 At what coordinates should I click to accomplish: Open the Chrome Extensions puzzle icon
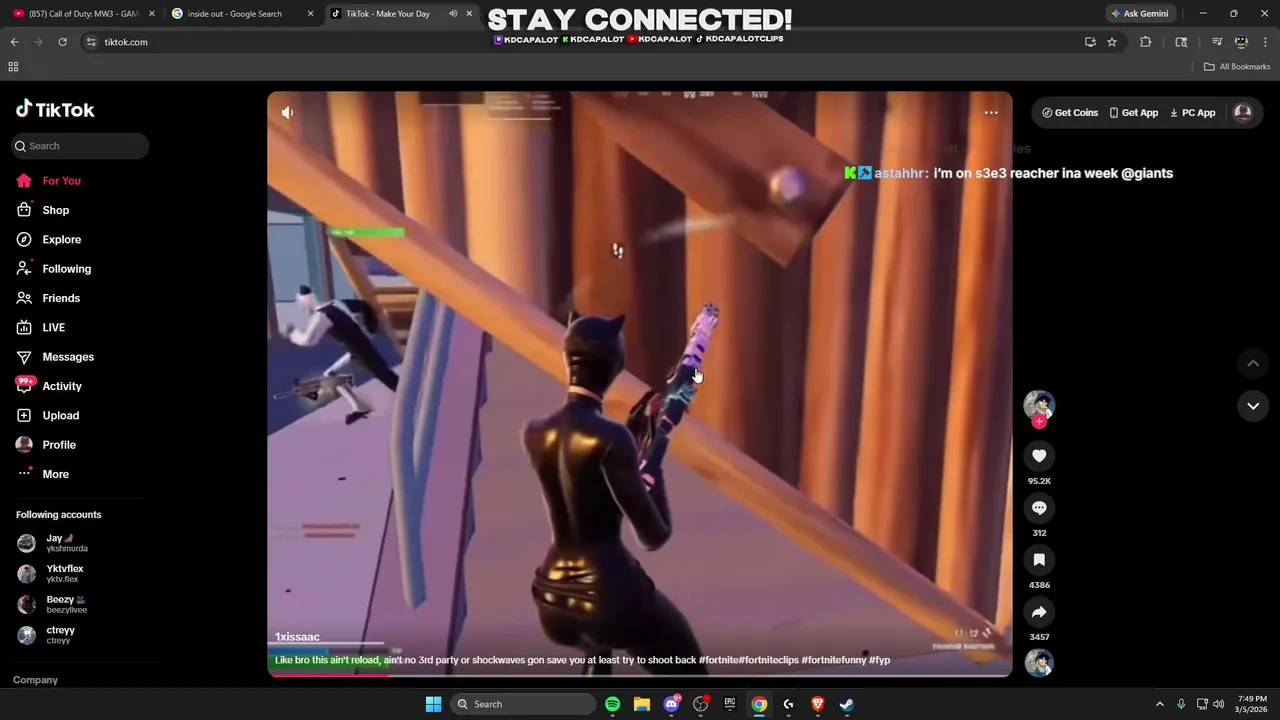click(1146, 42)
